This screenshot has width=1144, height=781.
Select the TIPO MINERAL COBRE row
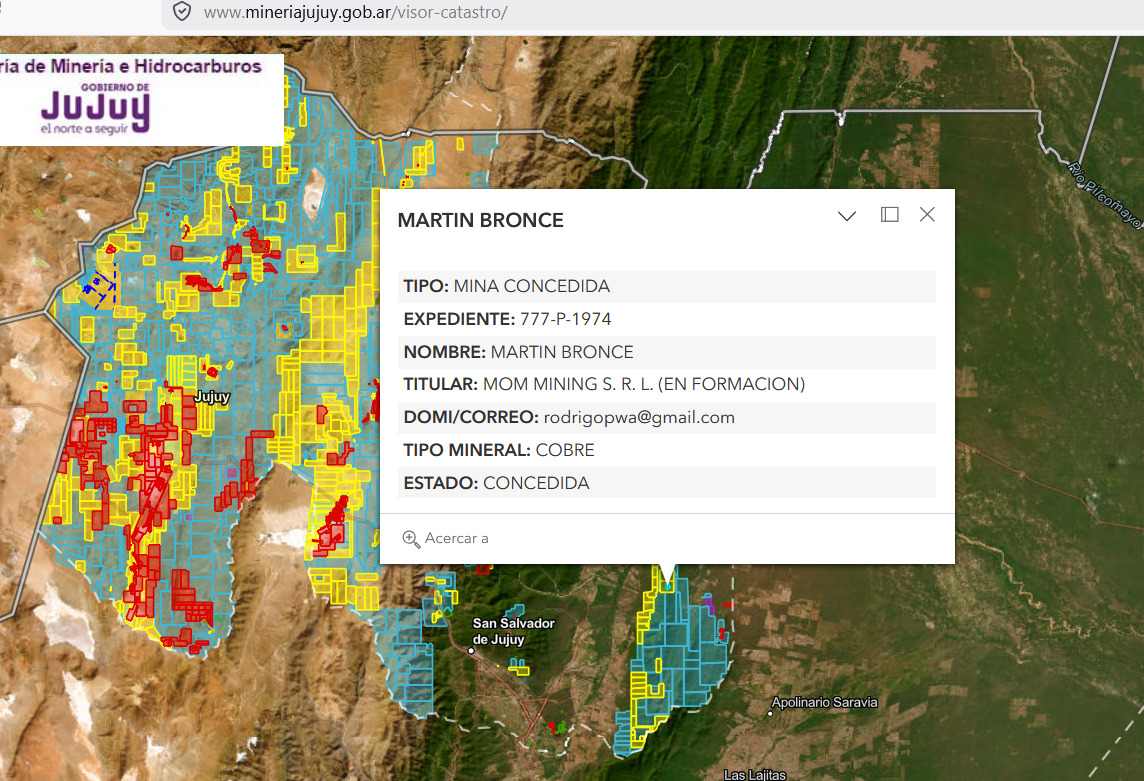[666, 451]
